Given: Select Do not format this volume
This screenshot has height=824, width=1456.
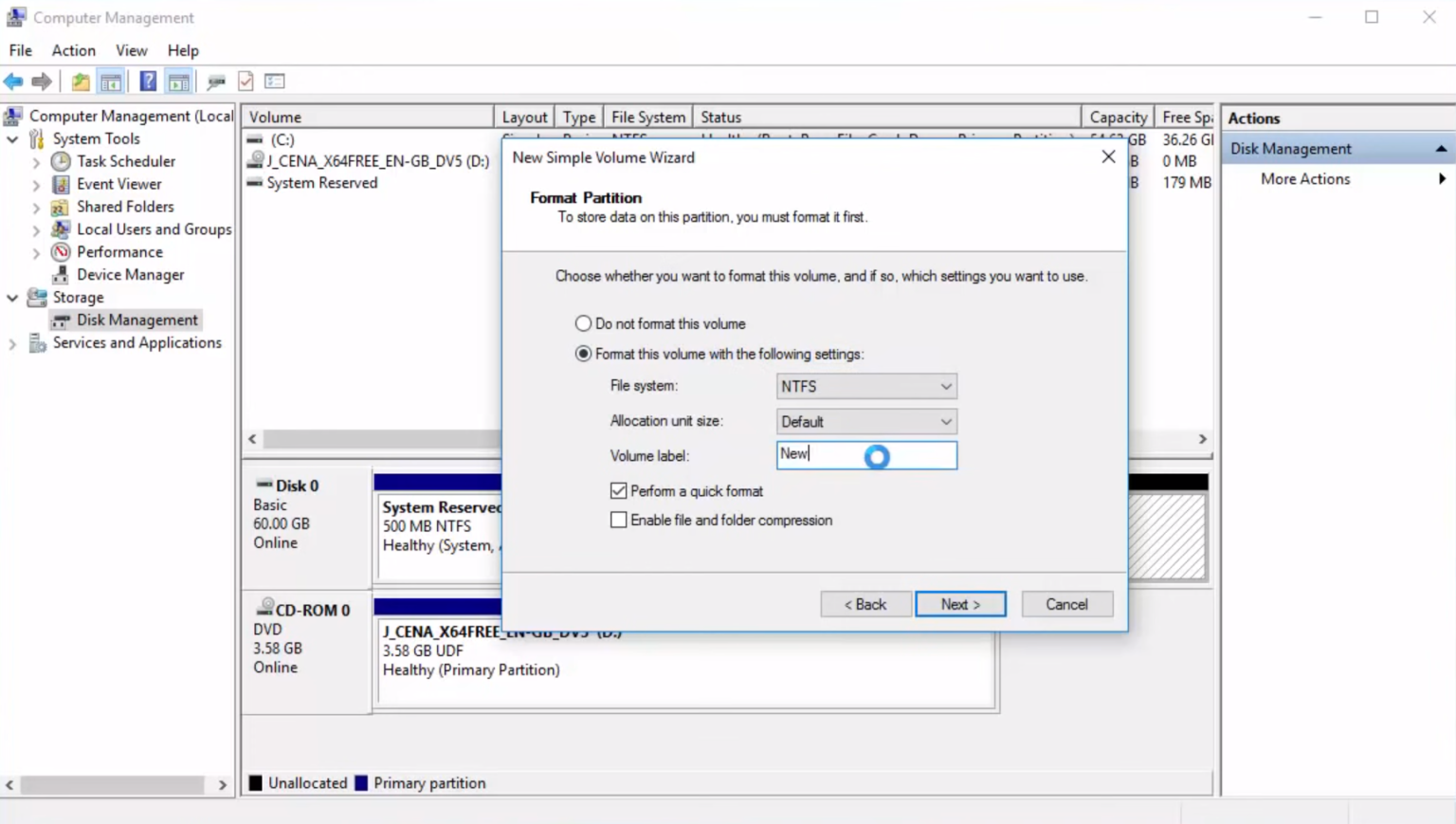Looking at the screenshot, I should point(583,323).
